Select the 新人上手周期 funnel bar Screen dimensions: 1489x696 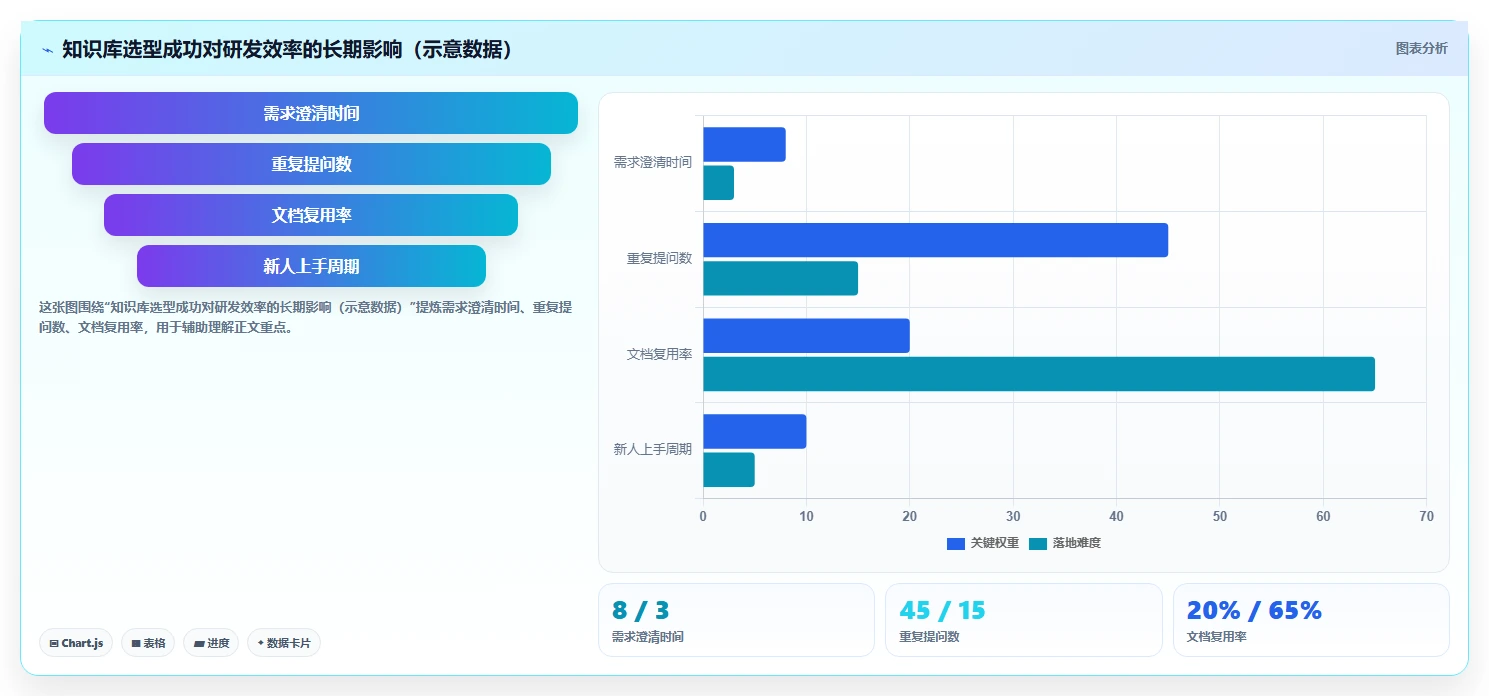click(311, 266)
